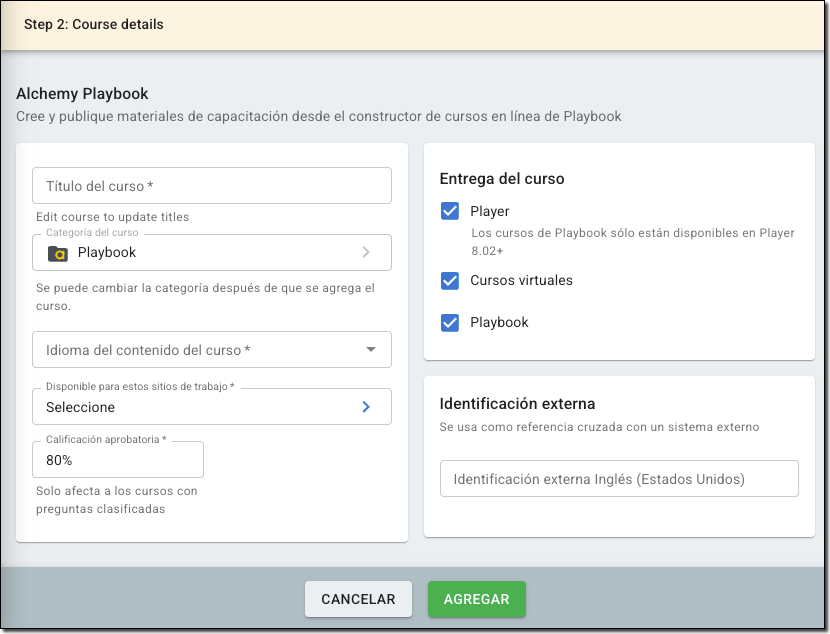Click the Identificación externa section heading
Image resolution: width=830 pixels, height=634 pixels.
pos(517,404)
